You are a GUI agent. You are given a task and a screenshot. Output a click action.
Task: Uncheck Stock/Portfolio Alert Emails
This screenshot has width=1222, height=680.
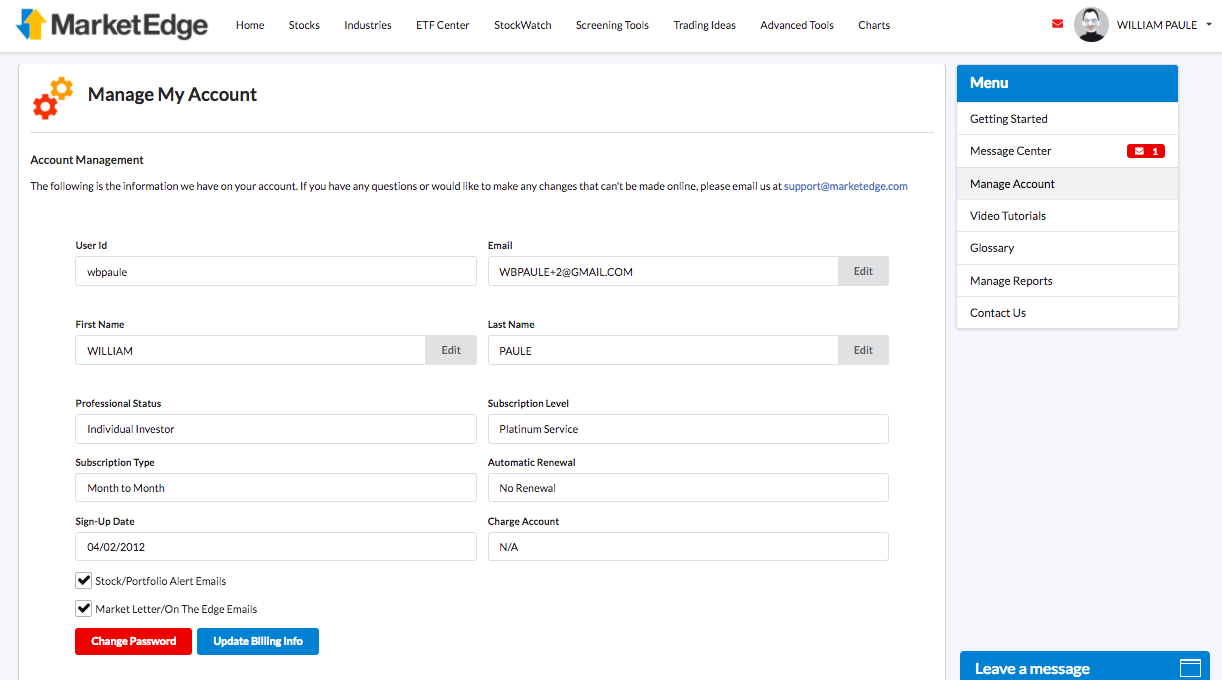84,579
